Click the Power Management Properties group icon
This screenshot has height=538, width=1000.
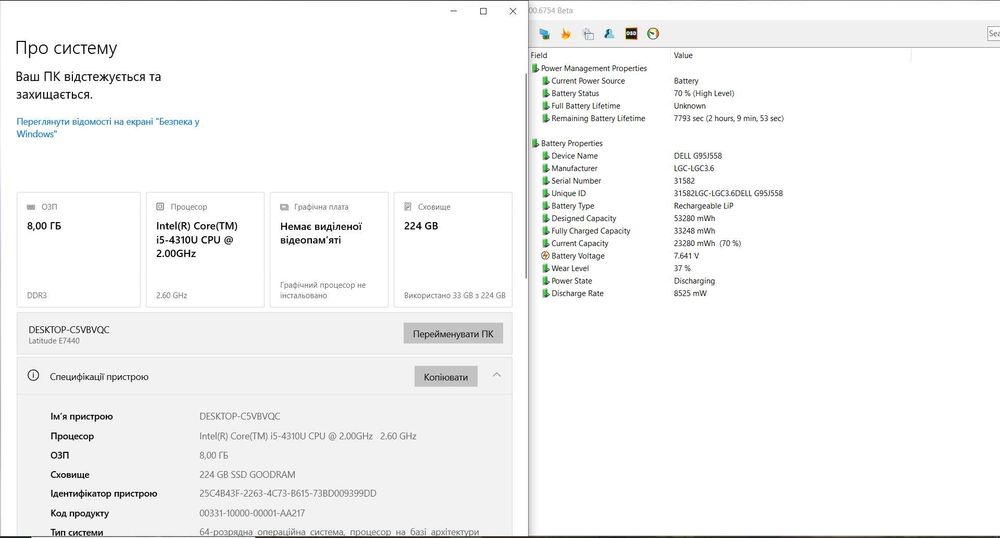[x=535, y=68]
